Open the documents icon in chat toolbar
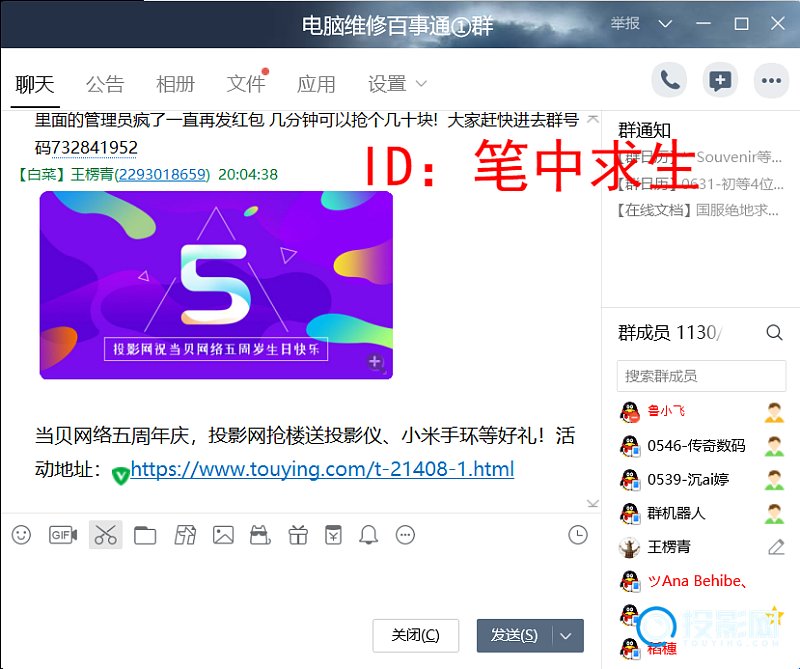 [x=185, y=535]
